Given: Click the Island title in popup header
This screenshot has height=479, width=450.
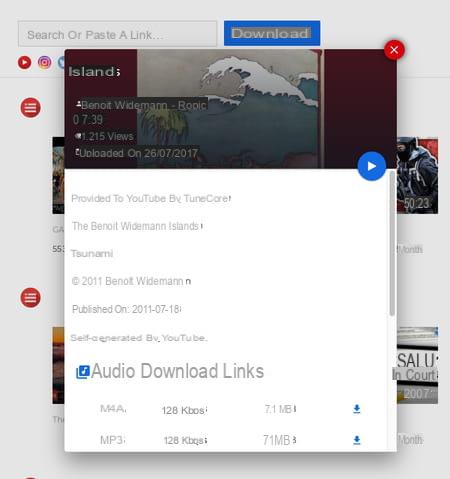Looking at the screenshot, I should 94,71.
